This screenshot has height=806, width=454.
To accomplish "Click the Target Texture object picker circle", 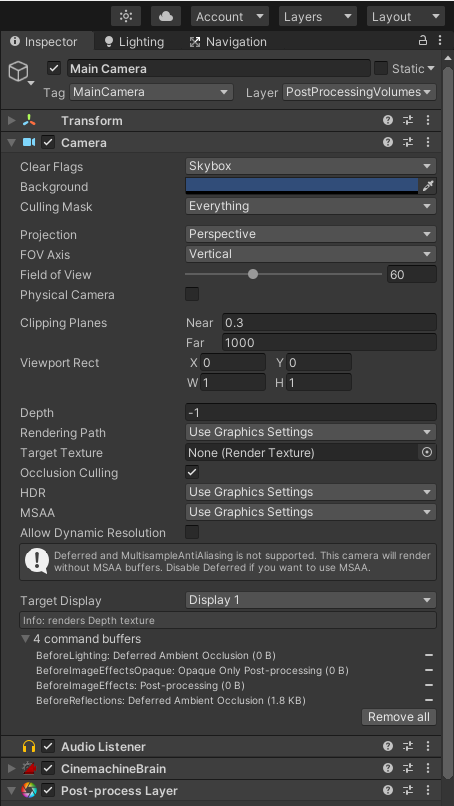I will 427,452.
